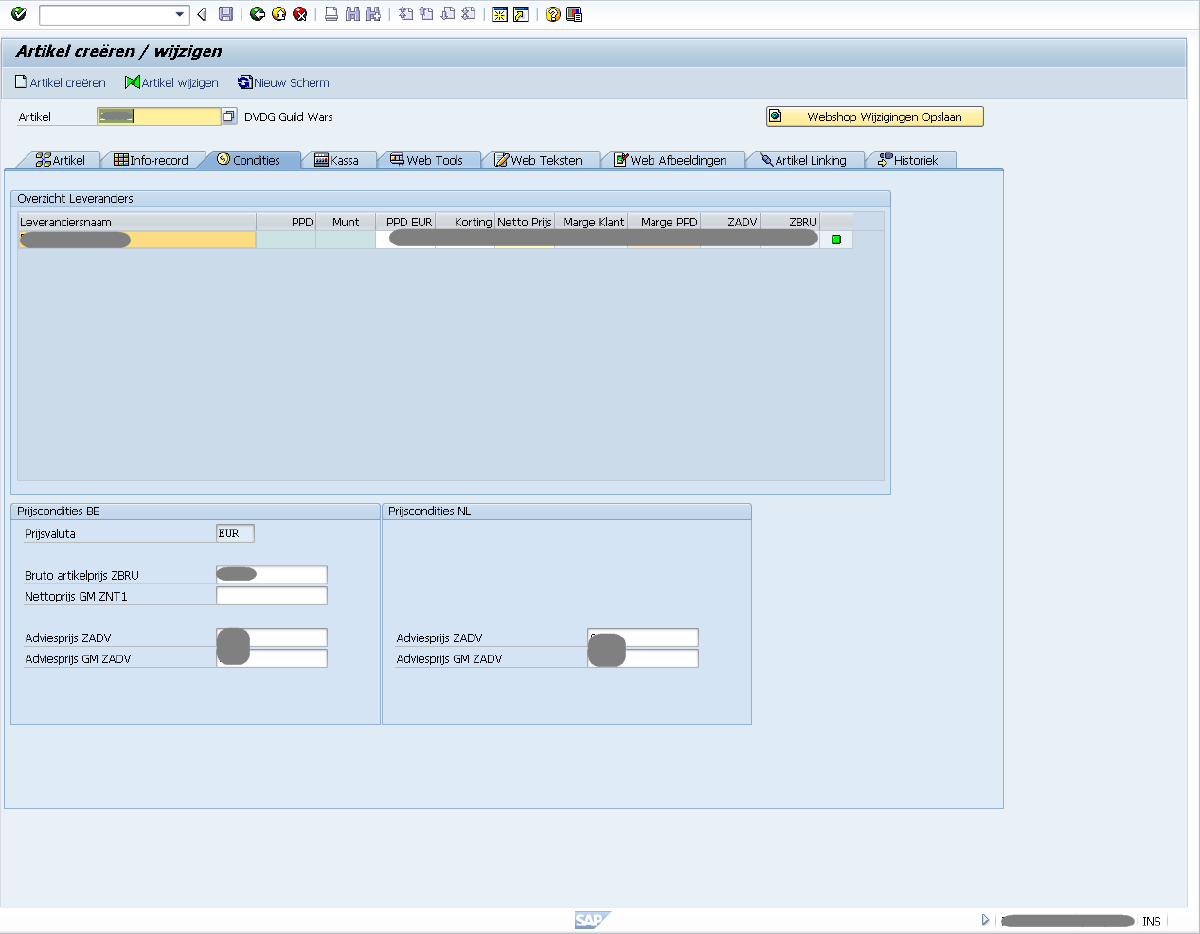Open the Web Afbeeldingen tab
1200x934 pixels.
(670, 160)
